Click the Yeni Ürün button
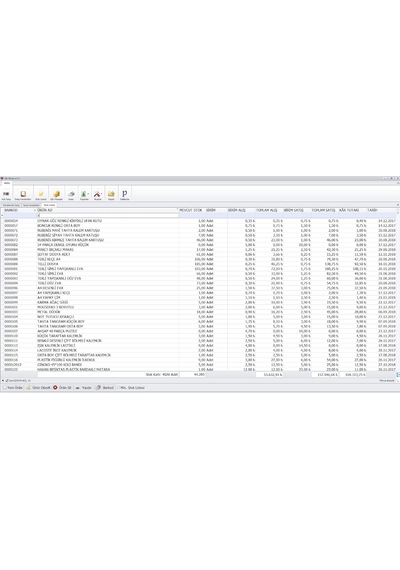The image size is (400, 570). [13, 388]
